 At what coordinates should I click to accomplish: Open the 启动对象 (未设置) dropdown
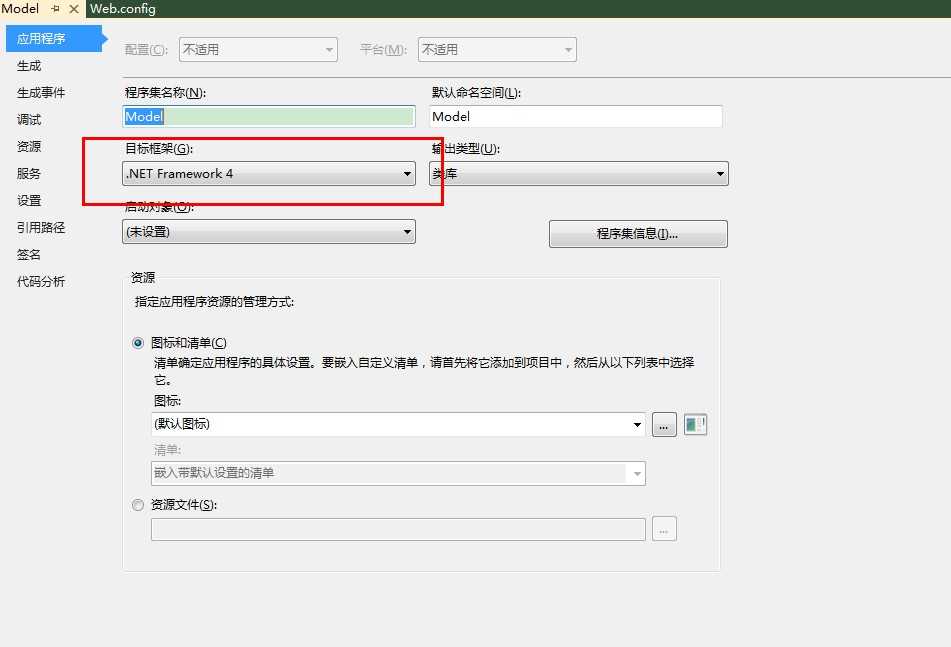coord(269,232)
